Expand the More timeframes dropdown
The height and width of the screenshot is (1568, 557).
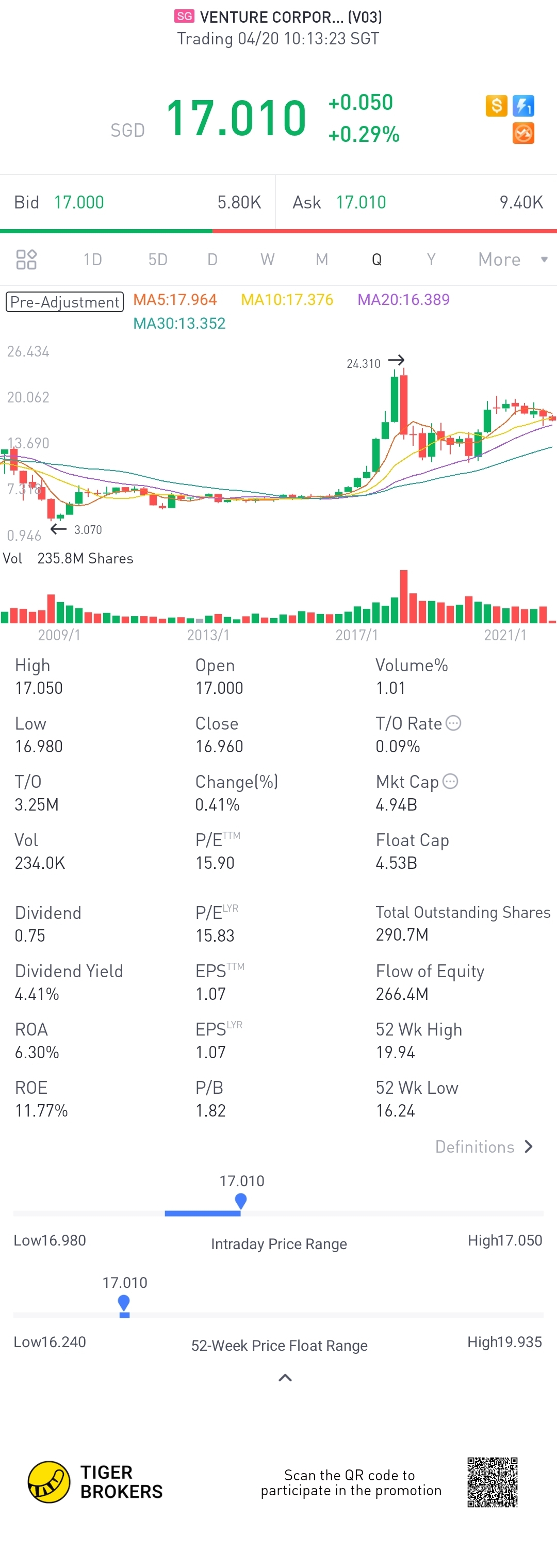[x=513, y=260]
